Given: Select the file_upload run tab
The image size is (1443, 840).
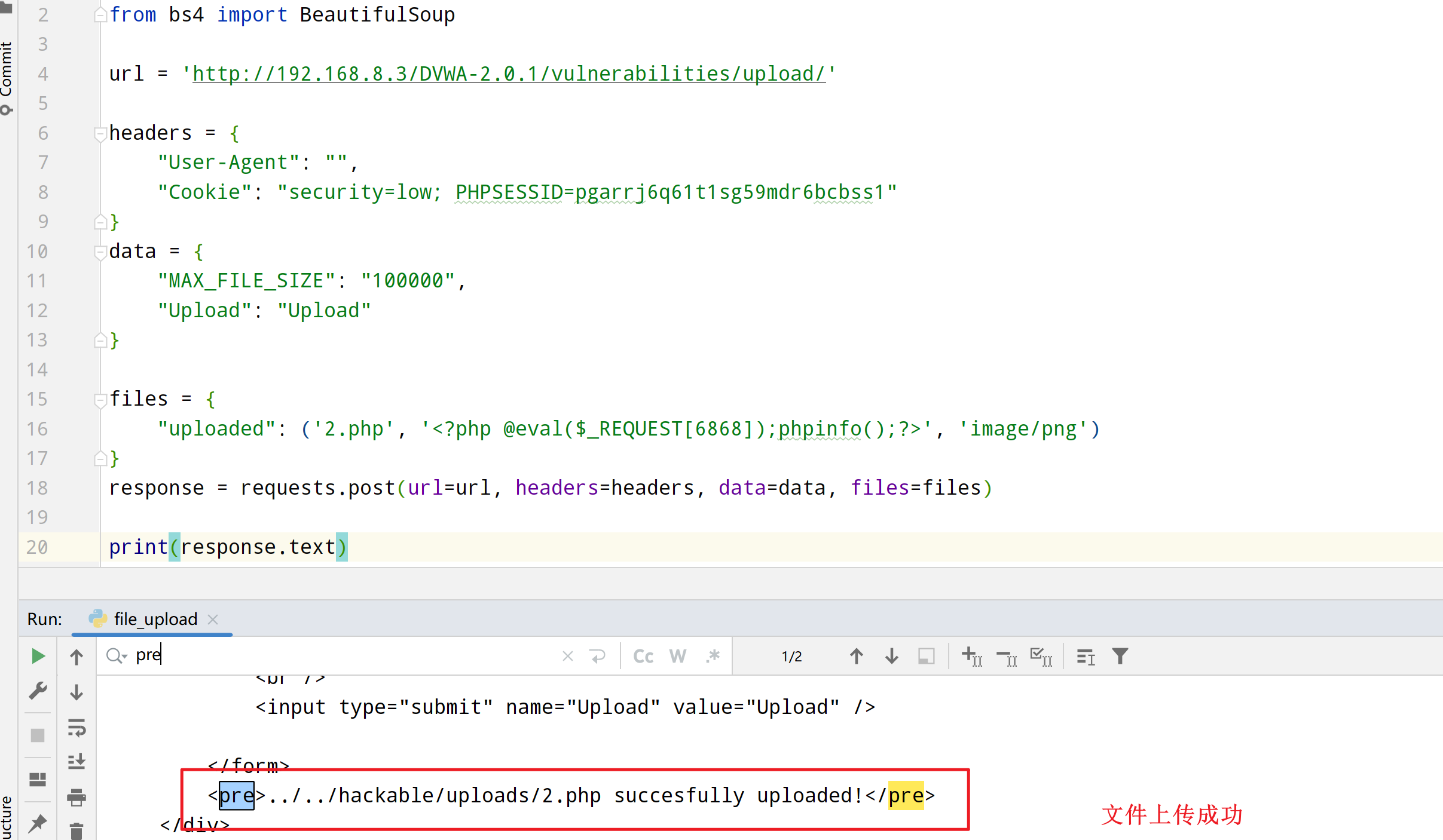Looking at the screenshot, I should pos(155,619).
